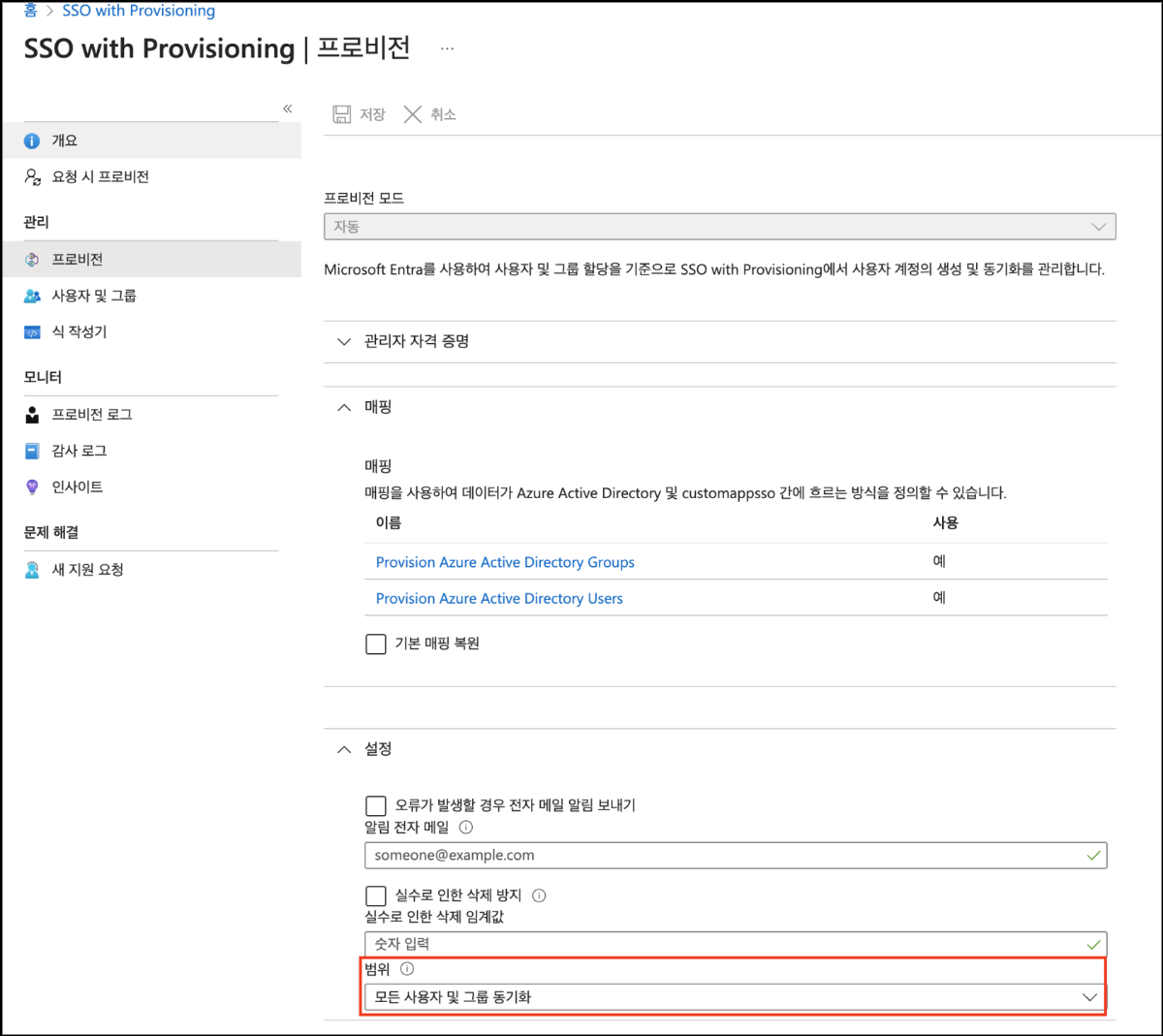Collapse the 매핑 section
Image resolution: width=1163 pixels, height=1036 pixels.
tap(344, 408)
